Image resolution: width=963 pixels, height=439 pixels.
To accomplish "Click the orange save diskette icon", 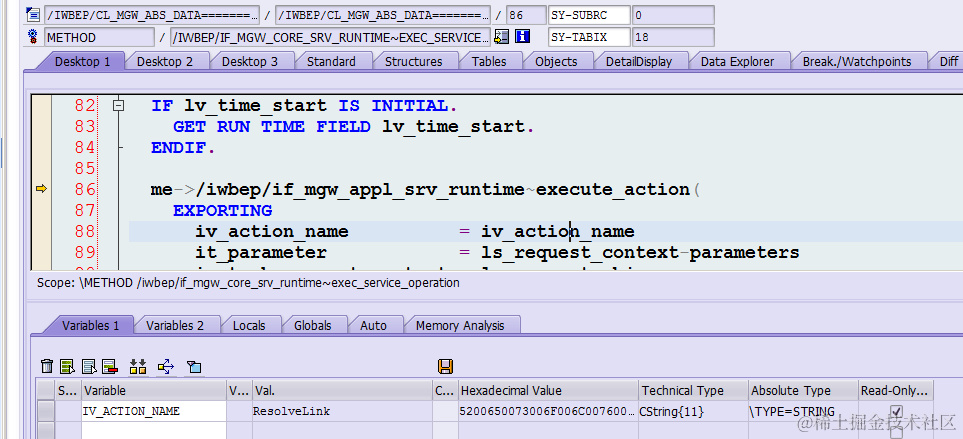I will click(x=445, y=367).
